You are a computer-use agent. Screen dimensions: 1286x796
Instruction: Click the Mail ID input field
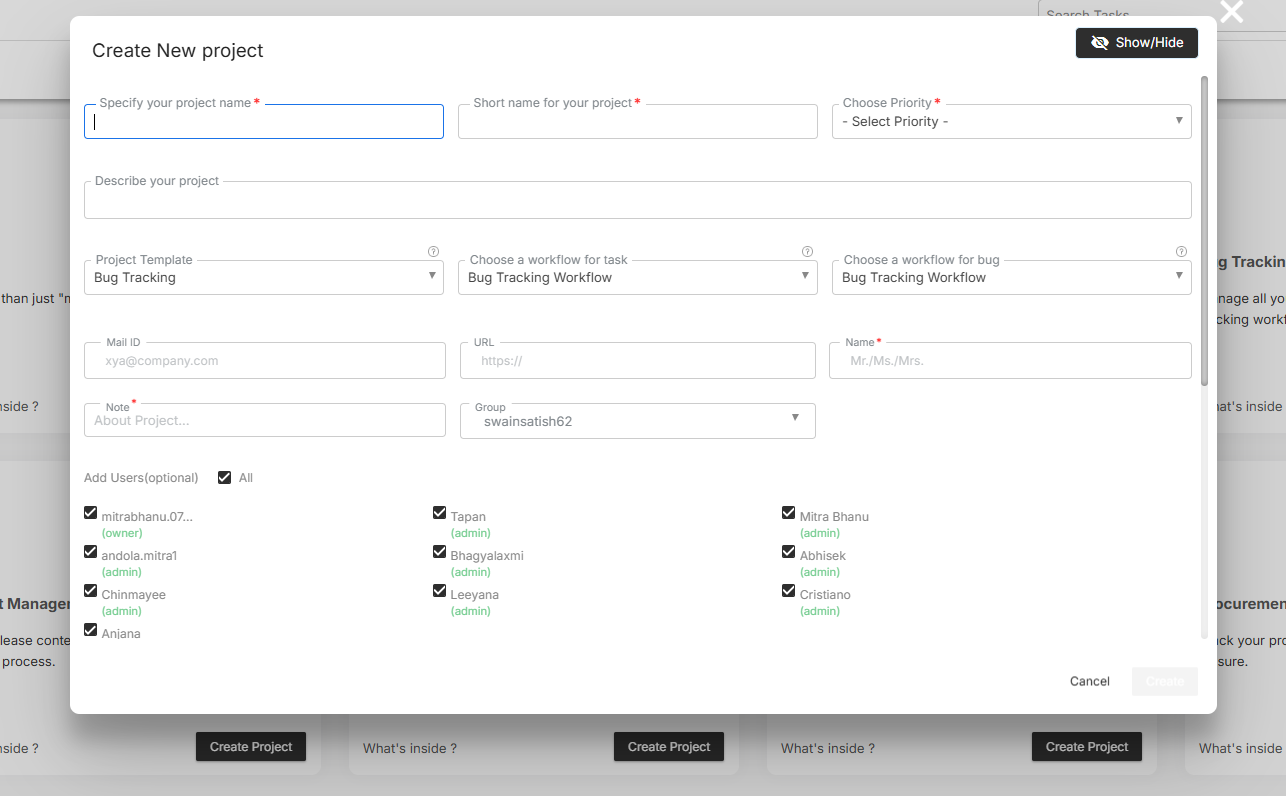(264, 361)
